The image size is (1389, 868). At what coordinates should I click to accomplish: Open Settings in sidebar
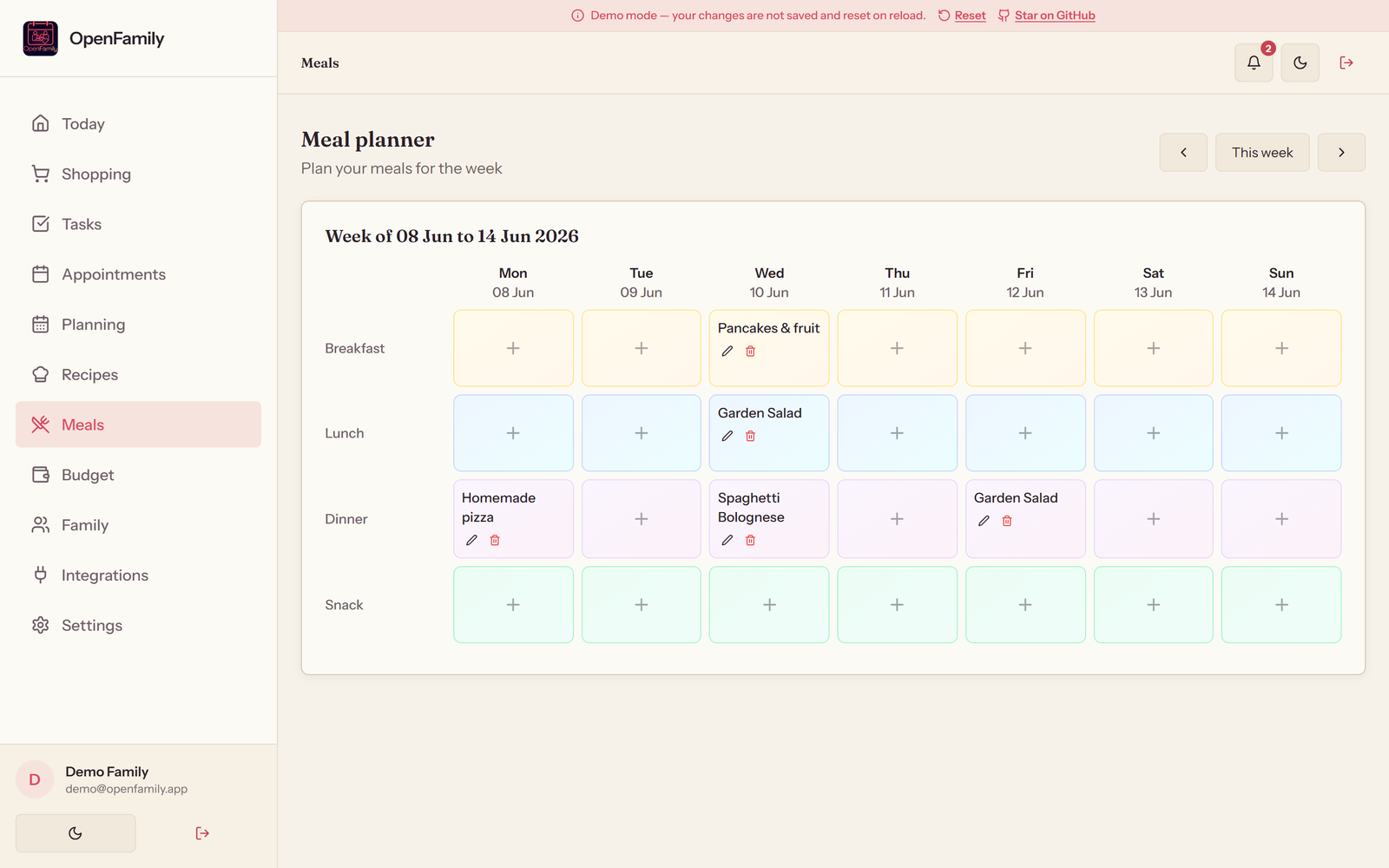click(138, 625)
